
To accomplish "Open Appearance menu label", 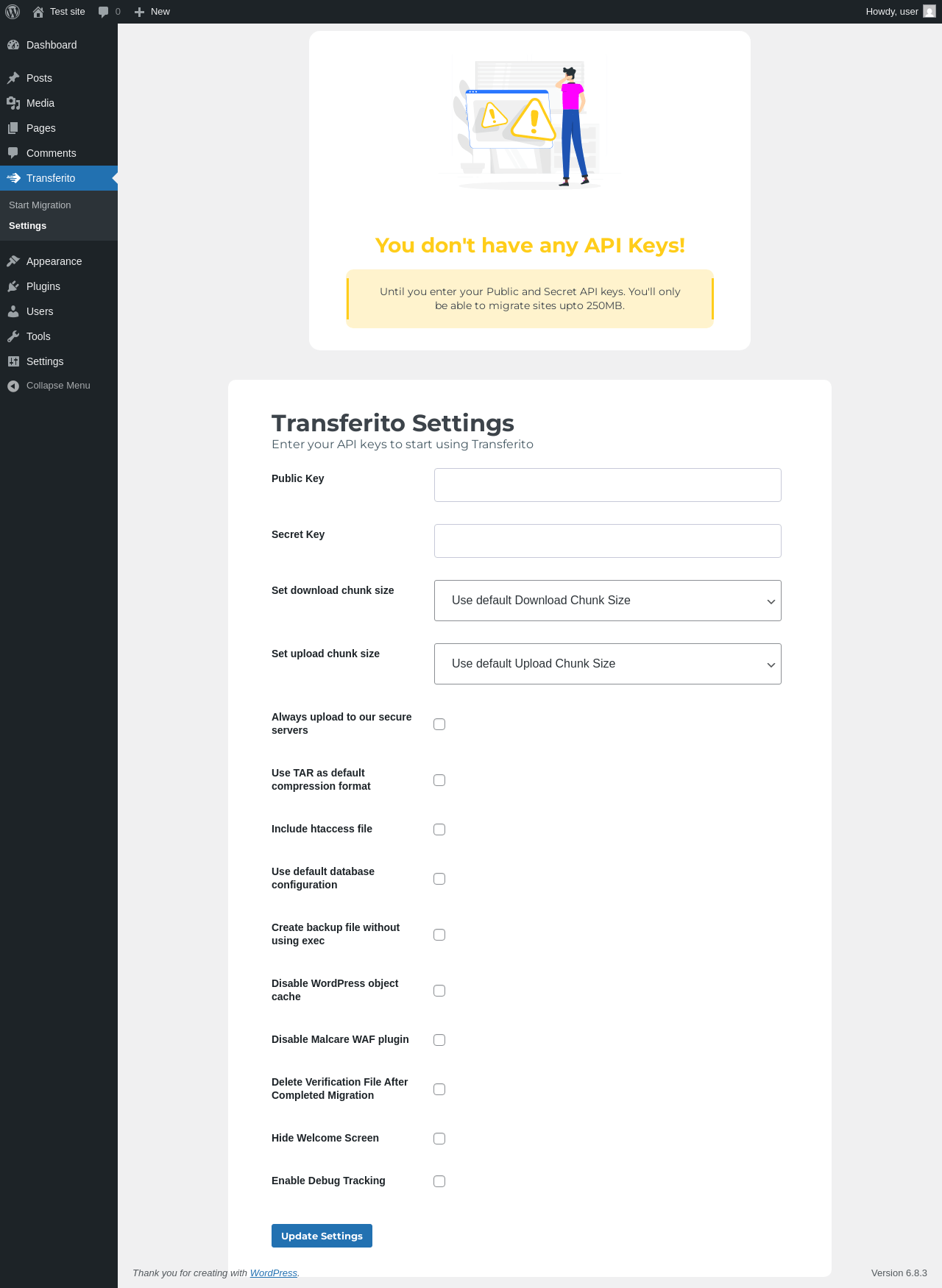I will coord(54,261).
